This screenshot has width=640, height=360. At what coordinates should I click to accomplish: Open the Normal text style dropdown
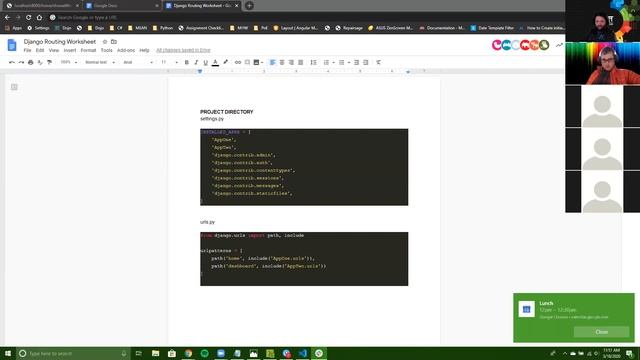coord(100,62)
